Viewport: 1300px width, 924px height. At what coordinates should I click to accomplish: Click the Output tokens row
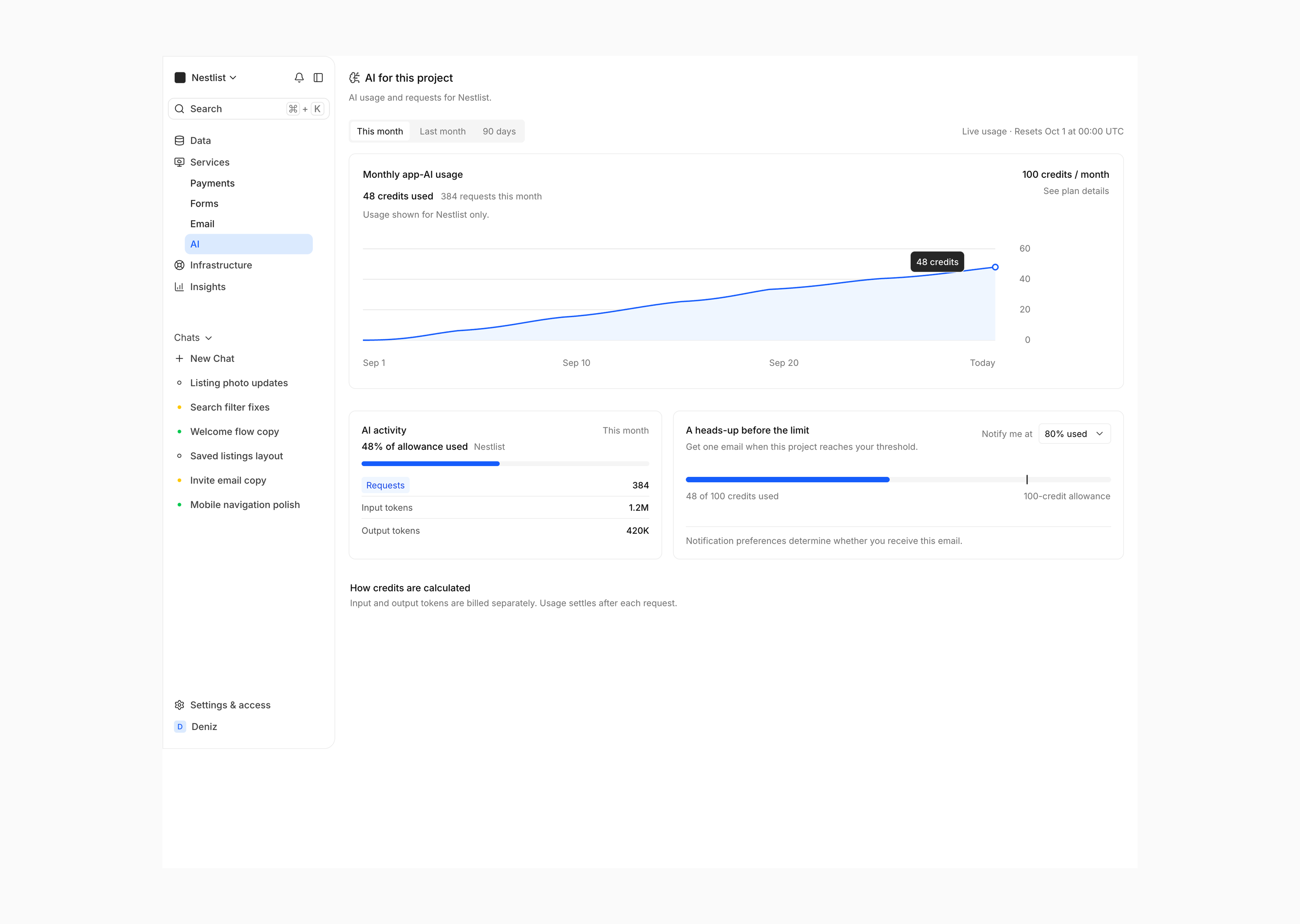click(505, 530)
